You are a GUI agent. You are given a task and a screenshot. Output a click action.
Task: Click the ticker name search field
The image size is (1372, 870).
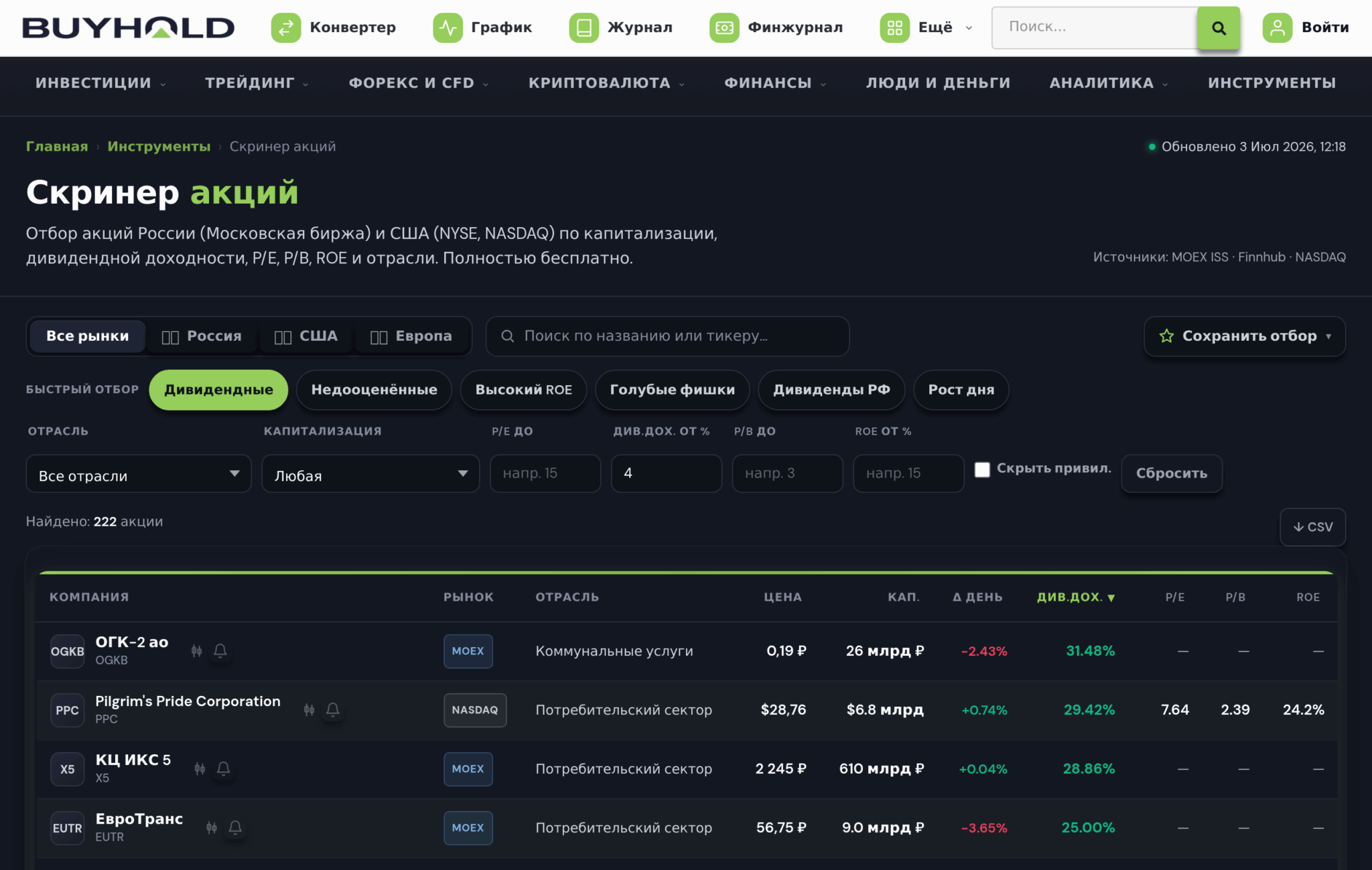point(667,336)
